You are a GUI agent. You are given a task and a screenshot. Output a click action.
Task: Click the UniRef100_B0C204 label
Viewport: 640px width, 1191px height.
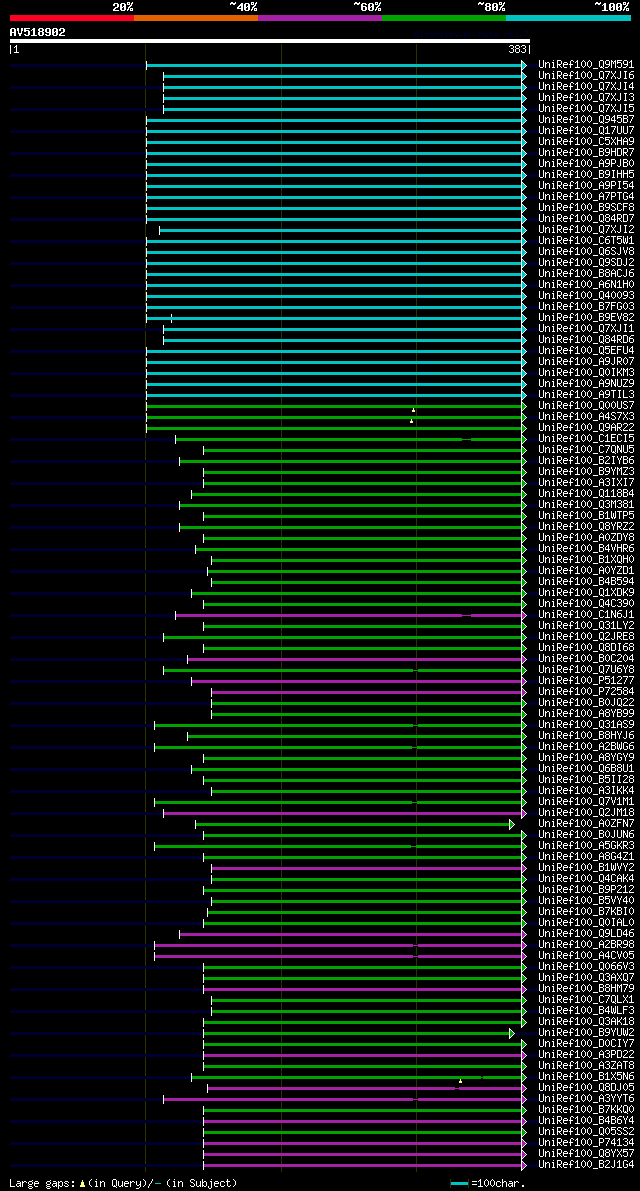[585, 659]
